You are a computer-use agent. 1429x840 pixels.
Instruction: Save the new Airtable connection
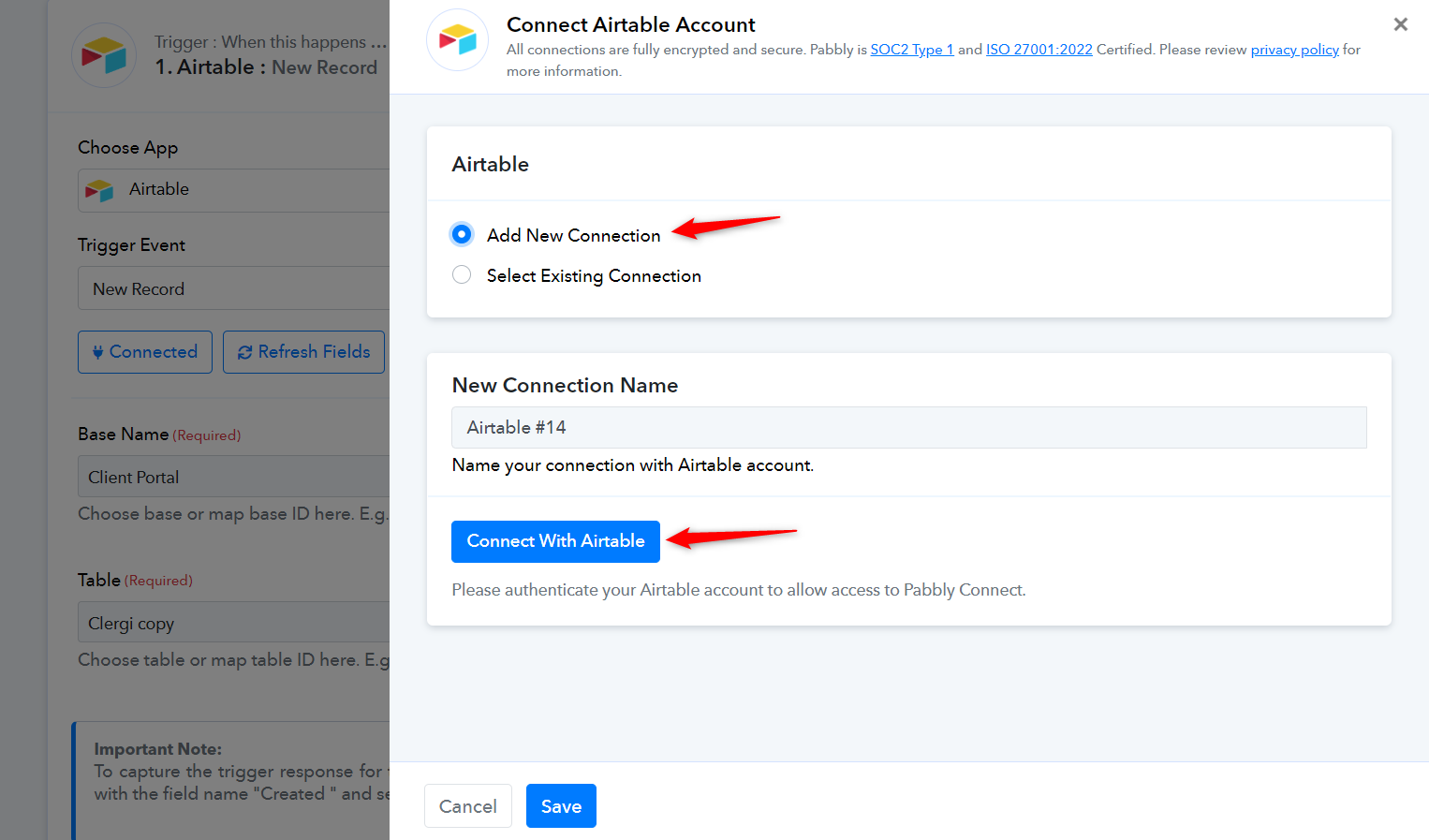[561, 806]
